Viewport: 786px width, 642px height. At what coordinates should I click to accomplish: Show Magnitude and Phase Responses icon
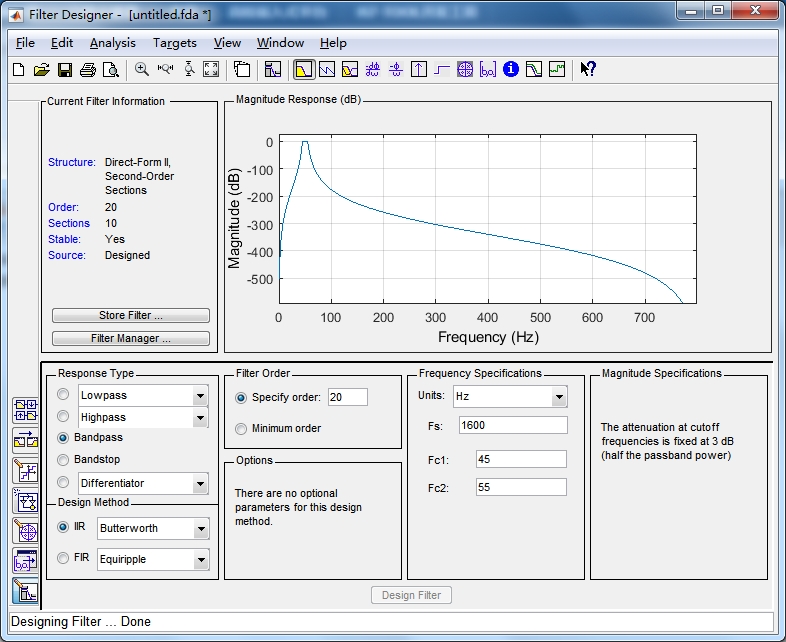pos(350,70)
